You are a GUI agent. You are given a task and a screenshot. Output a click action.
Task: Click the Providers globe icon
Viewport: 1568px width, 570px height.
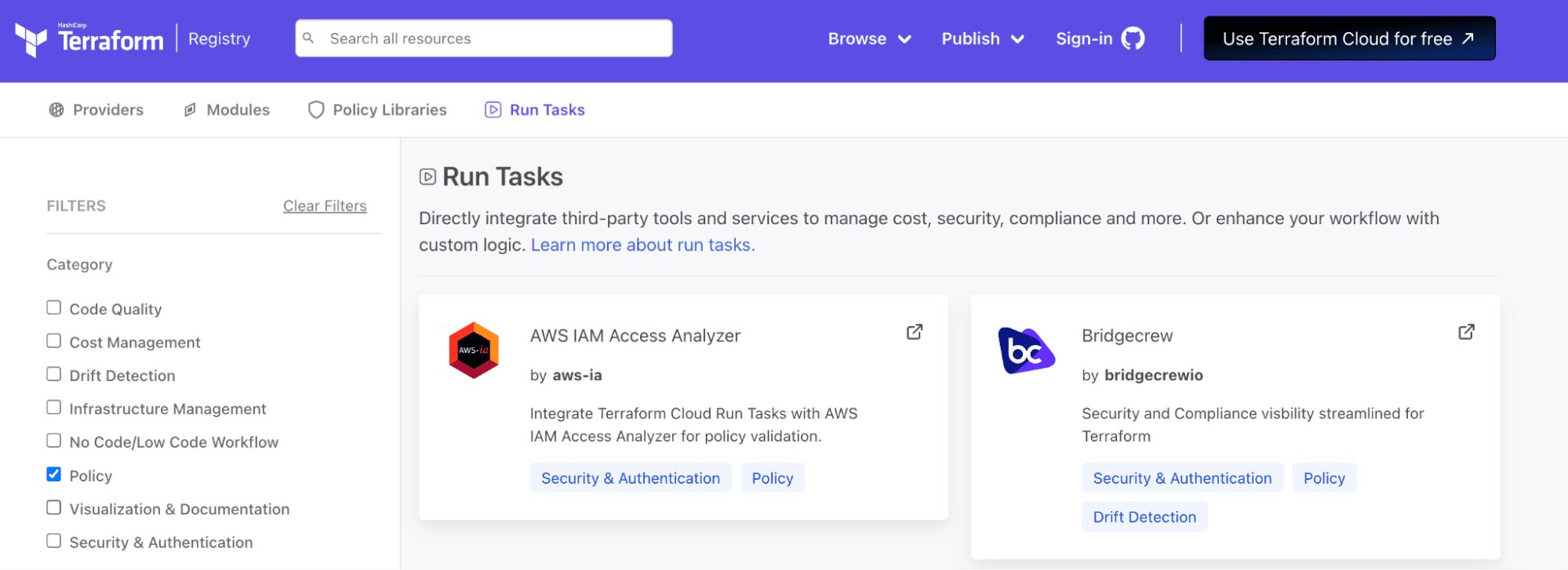click(x=56, y=110)
